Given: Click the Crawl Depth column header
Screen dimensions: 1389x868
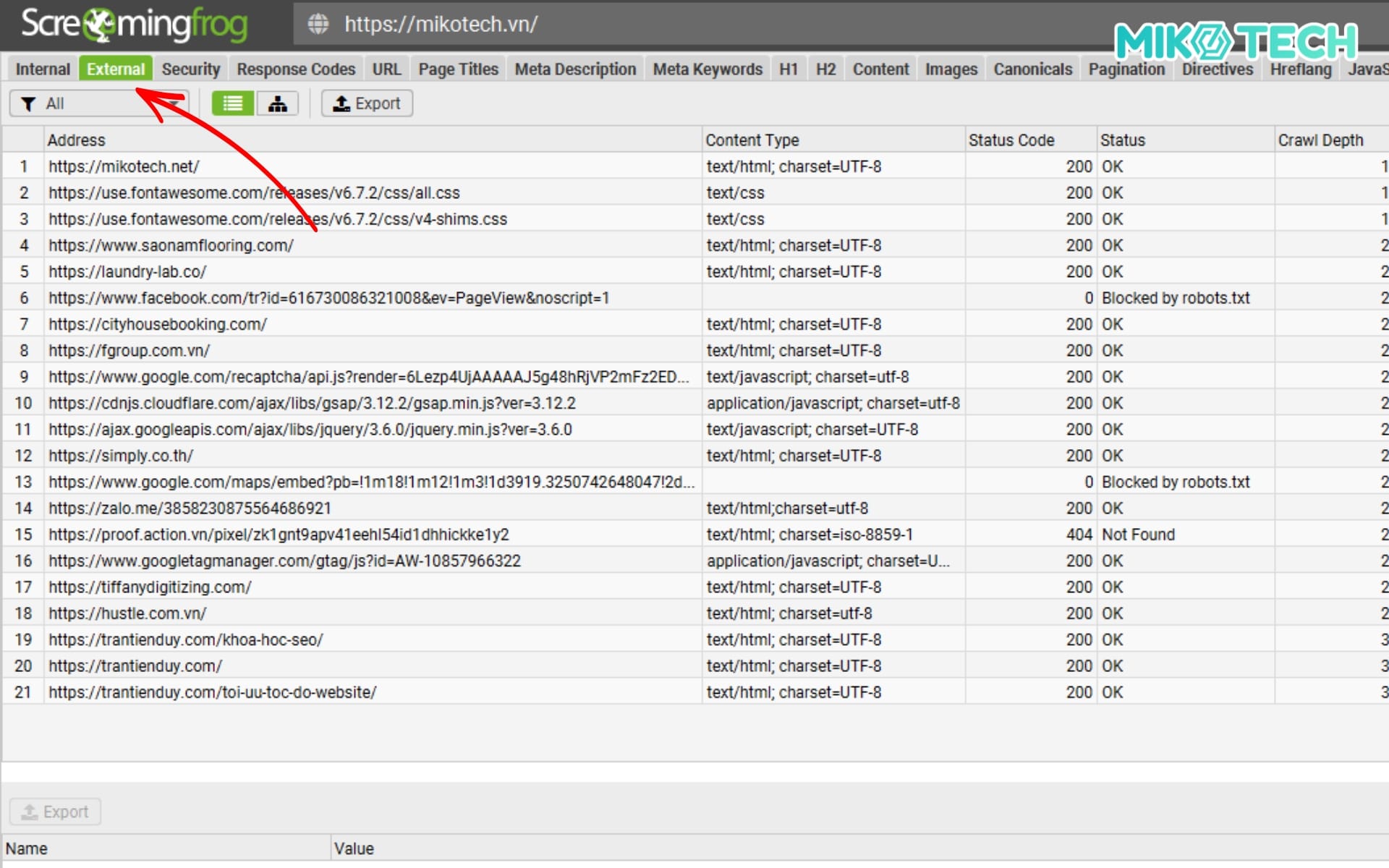Looking at the screenshot, I should tap(1320, 140).
